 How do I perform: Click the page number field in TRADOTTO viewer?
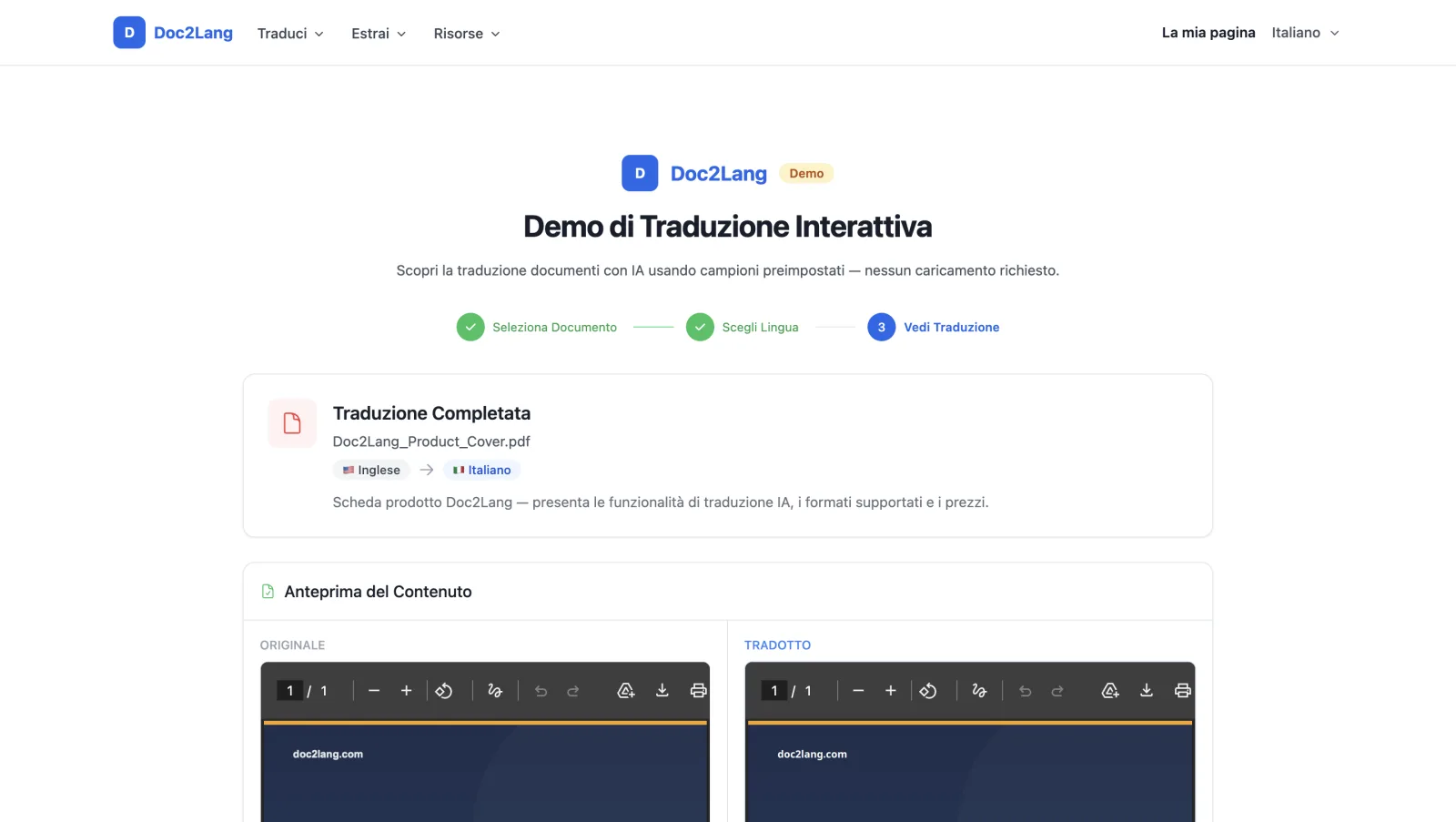773,691
